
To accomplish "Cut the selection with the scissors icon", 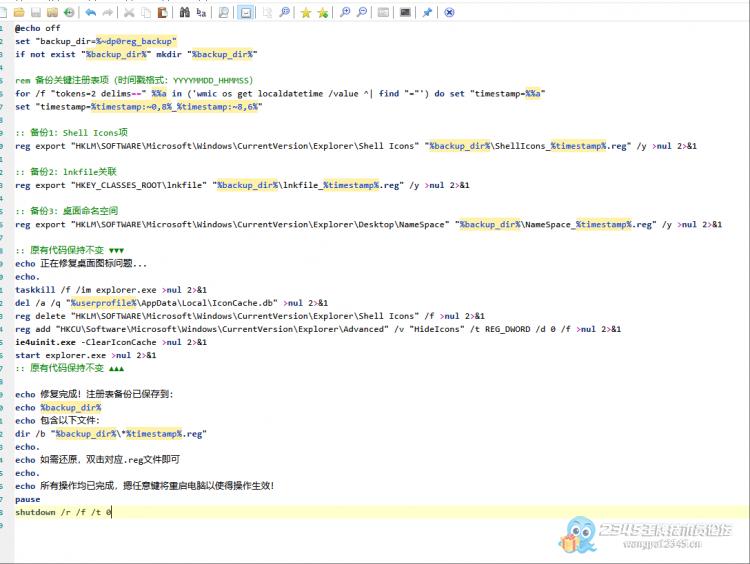I will [x=129, y=12].
